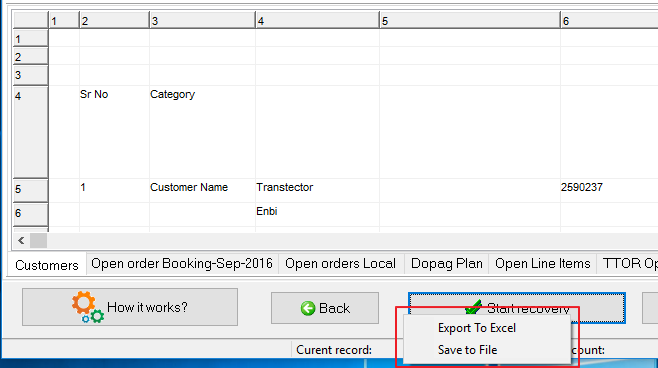Select row header 3

[31, 76]
